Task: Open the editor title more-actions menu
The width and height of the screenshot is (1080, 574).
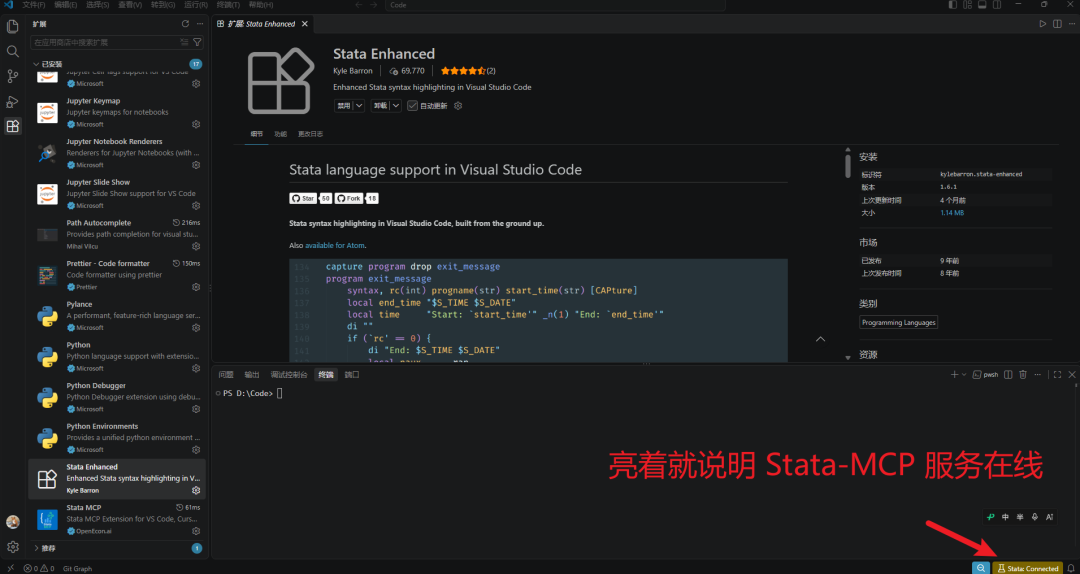Action: [x=1071, y=23]
